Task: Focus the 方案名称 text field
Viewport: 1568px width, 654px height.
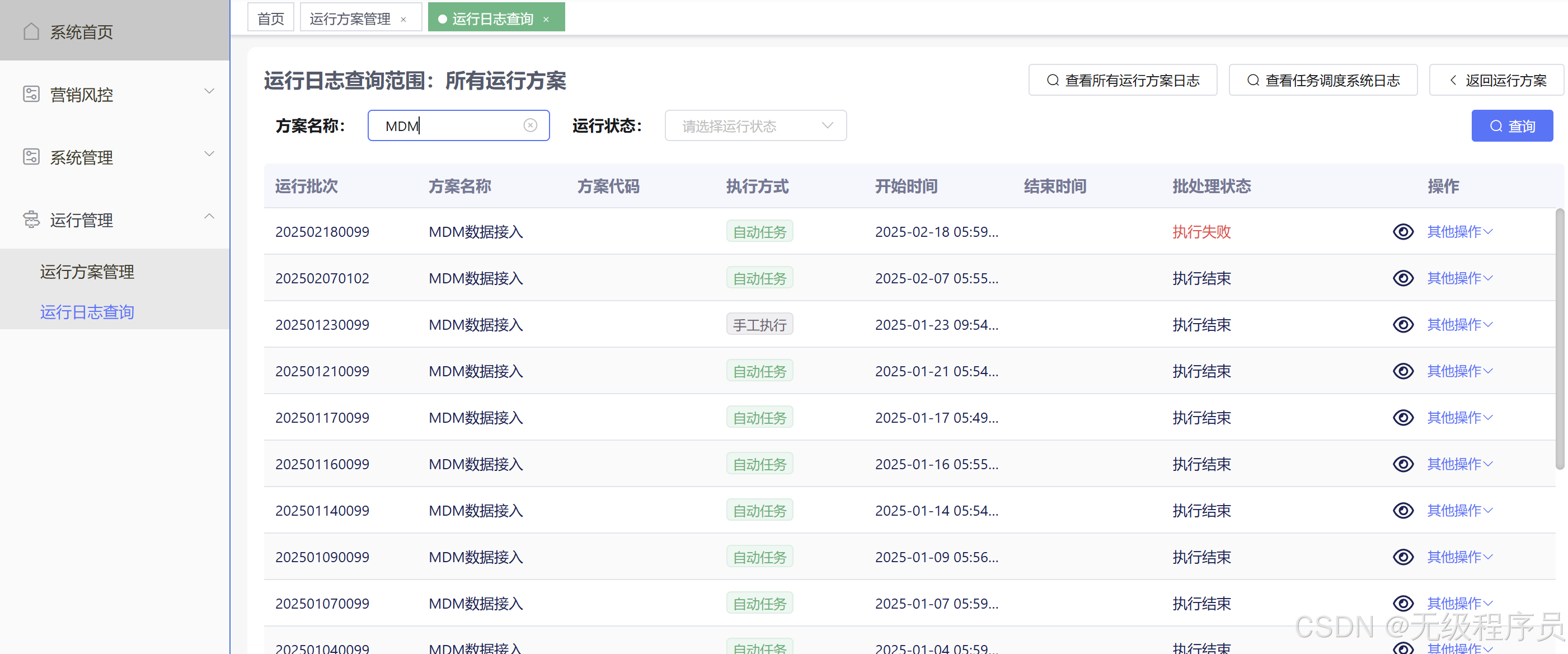Action: coord(450,125)
